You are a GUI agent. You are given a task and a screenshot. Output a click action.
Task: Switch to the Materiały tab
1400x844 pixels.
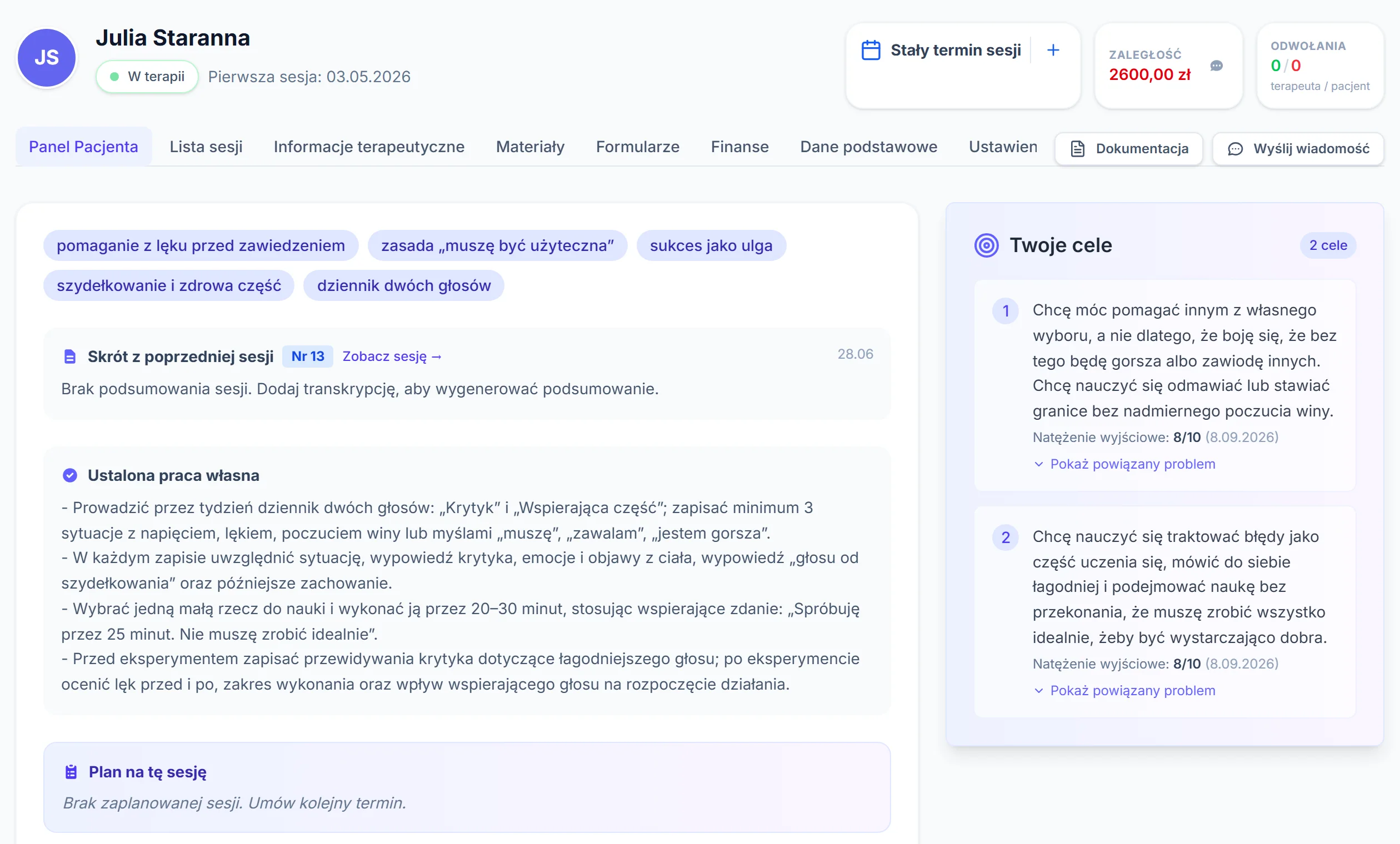pos(530,147)
